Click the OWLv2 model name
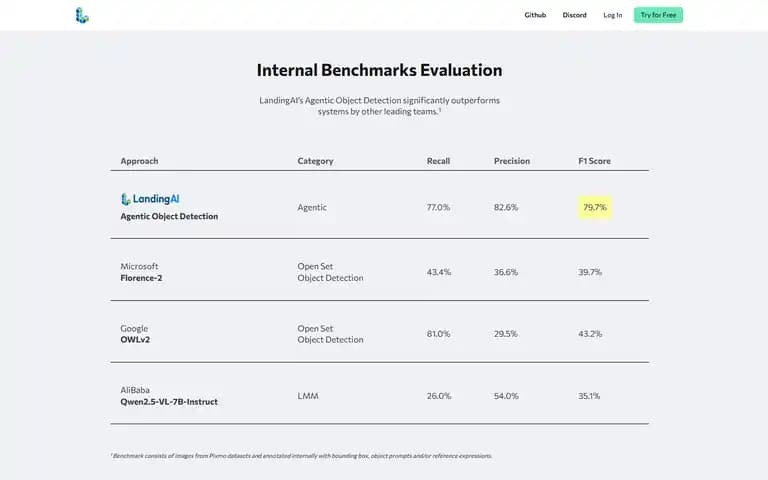Screen dimensions: 768x480 click(x=135, y=339)
